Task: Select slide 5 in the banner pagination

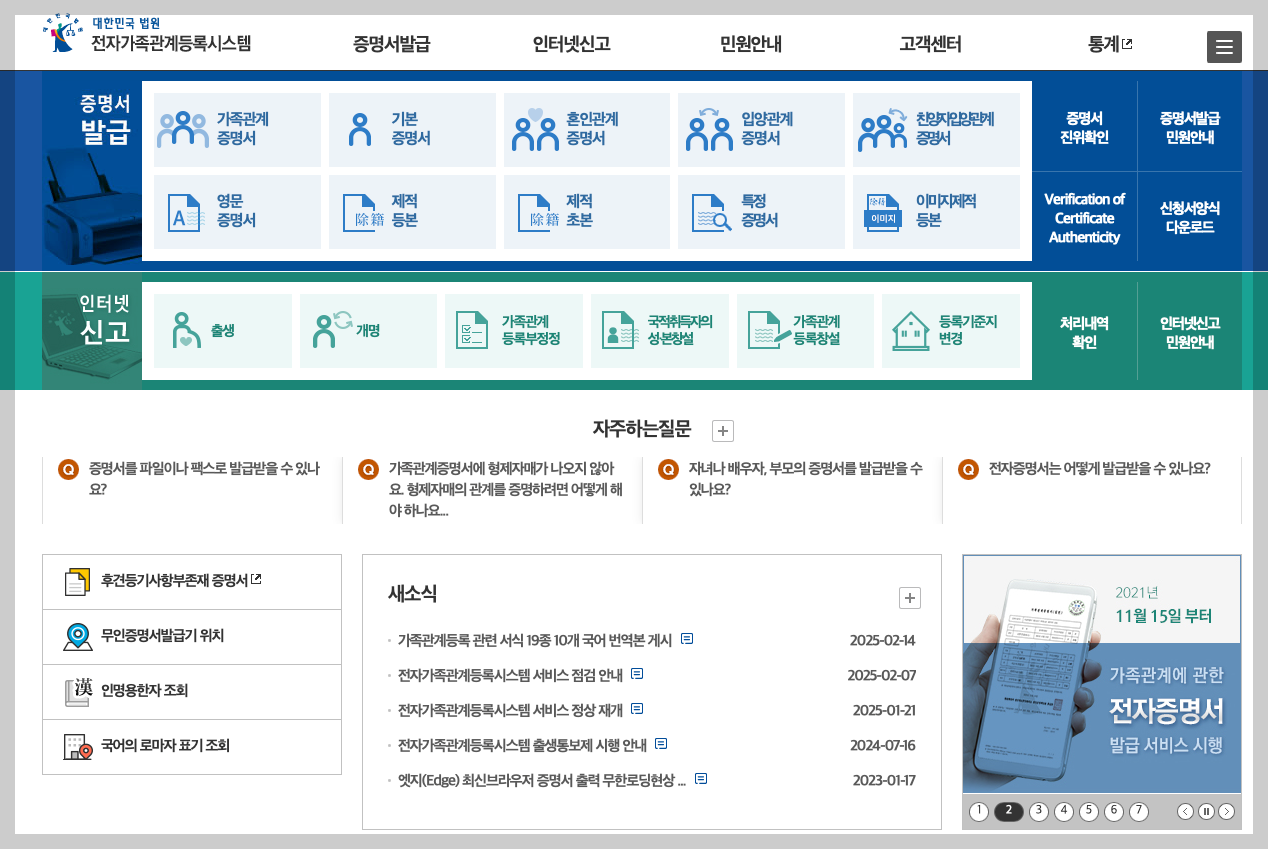Action: point(1088,811)
